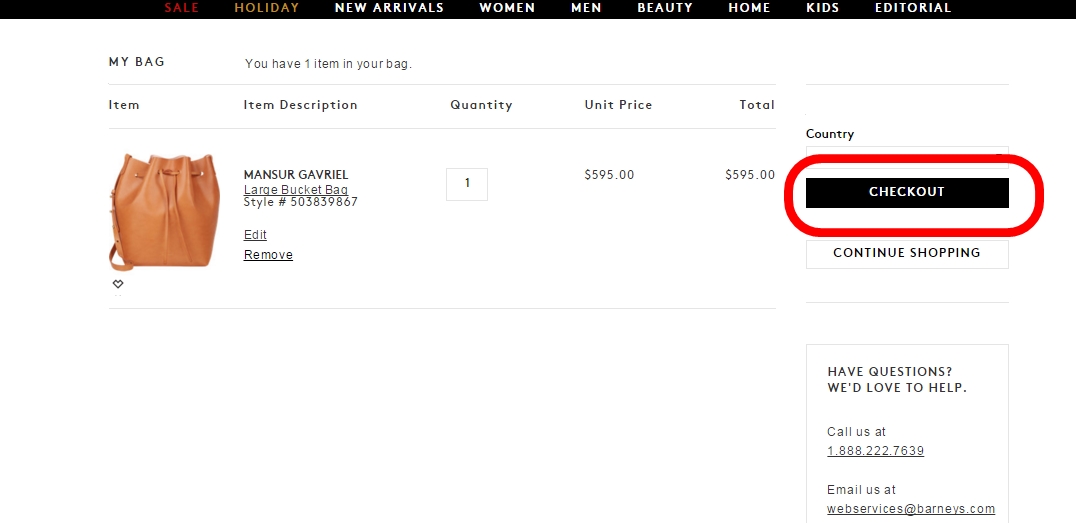The image size is (1076, 523).
Task: Click the Edit link for the item
Action: coord(255,235)
